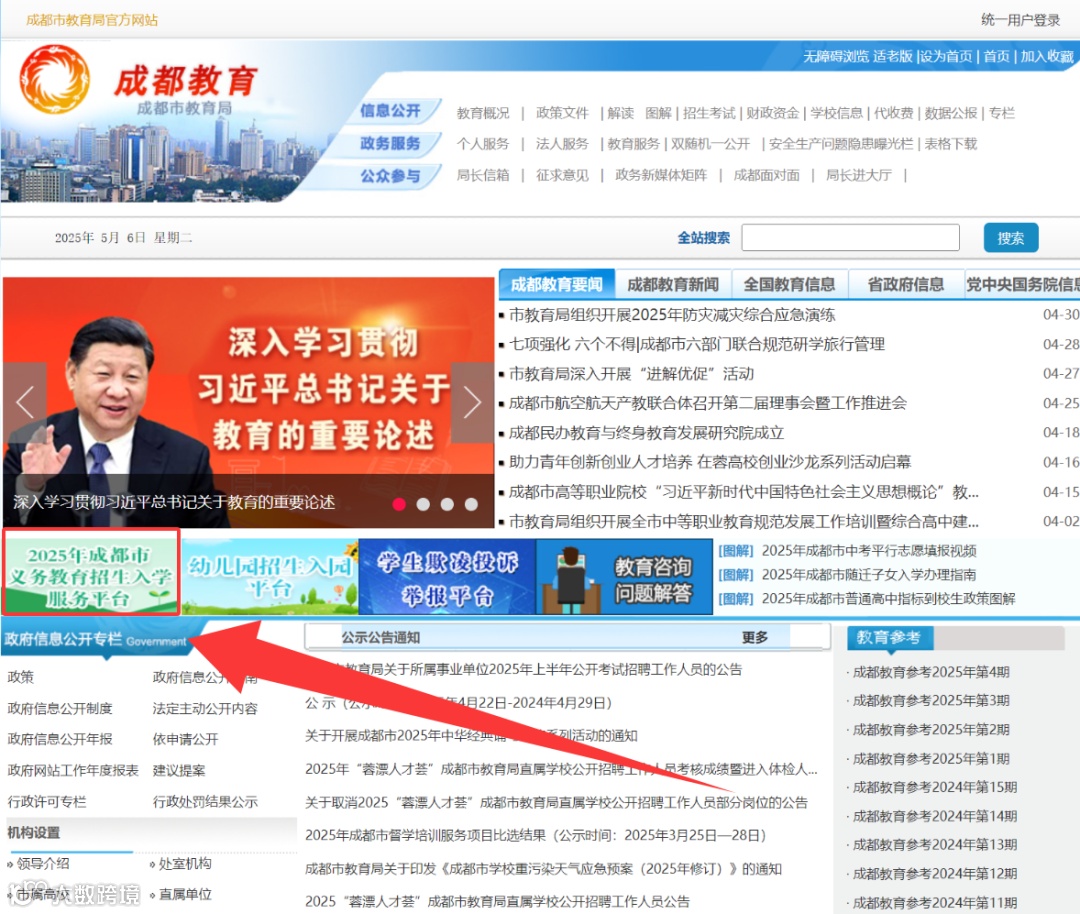This screenshot has height=914, width=1080.
Task: Open 领导介绍 link
Action: [43, 864]
